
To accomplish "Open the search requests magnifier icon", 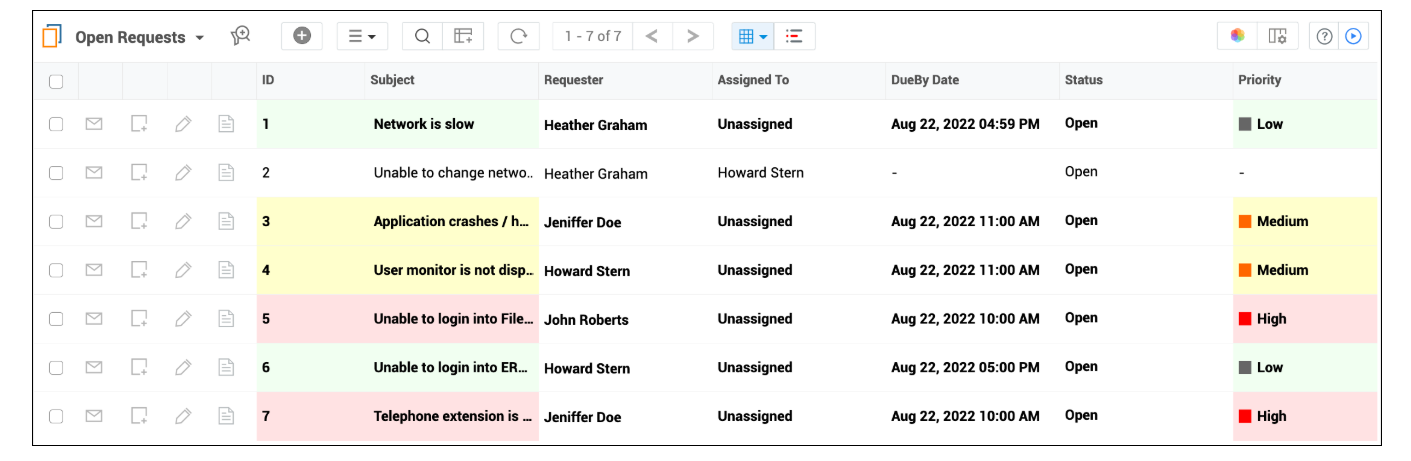I will [x=422, y=36].
